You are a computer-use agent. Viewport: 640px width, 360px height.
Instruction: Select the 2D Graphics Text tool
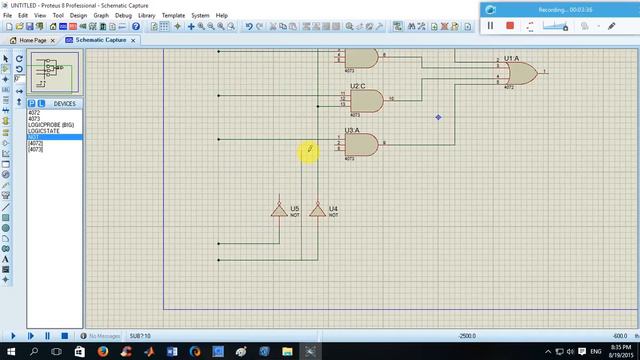[6, 259]
